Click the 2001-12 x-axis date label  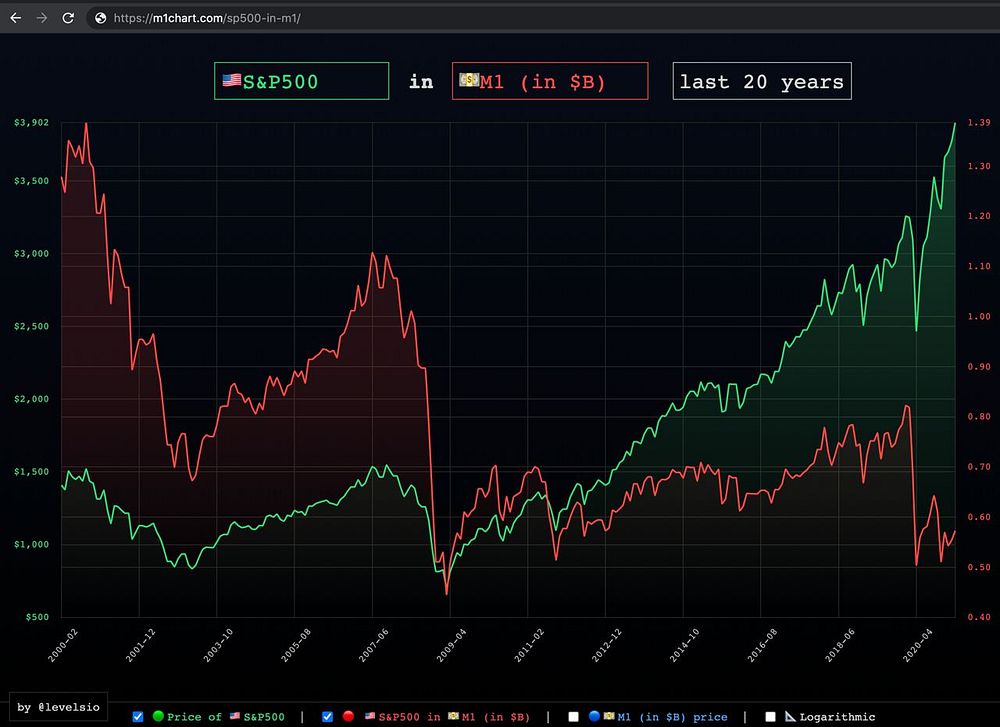click(140, 645)
